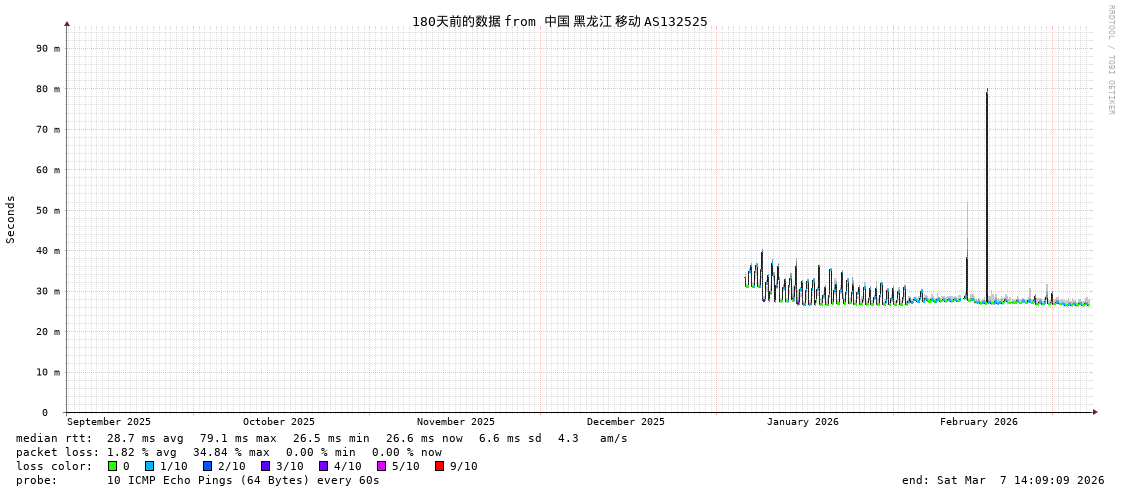The height and width of the screenshot is (494, 1121).
Task: Click the graph title with AS132525
Action: 559,22
